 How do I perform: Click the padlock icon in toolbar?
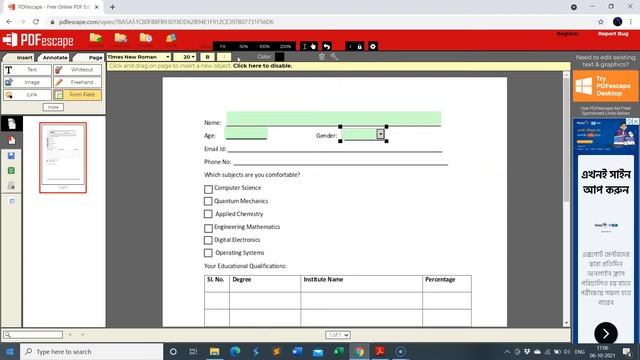tap(359, 47)
